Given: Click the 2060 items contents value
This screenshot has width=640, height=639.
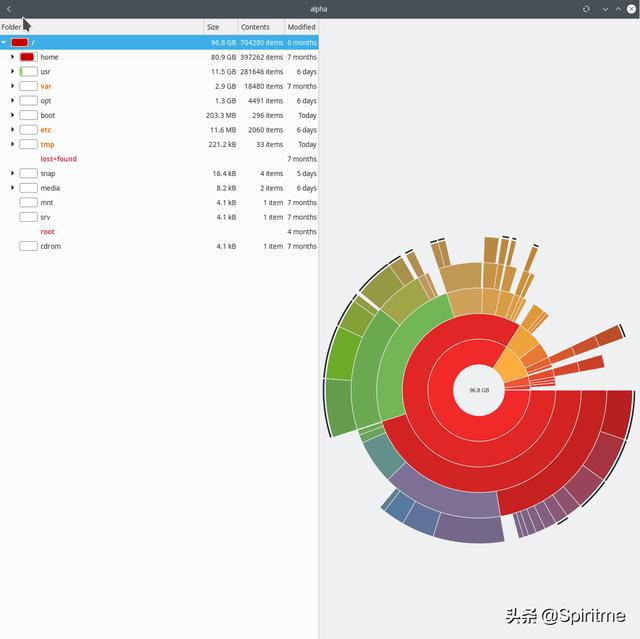Looking at the screenshot, I should (x=265, y=130).
